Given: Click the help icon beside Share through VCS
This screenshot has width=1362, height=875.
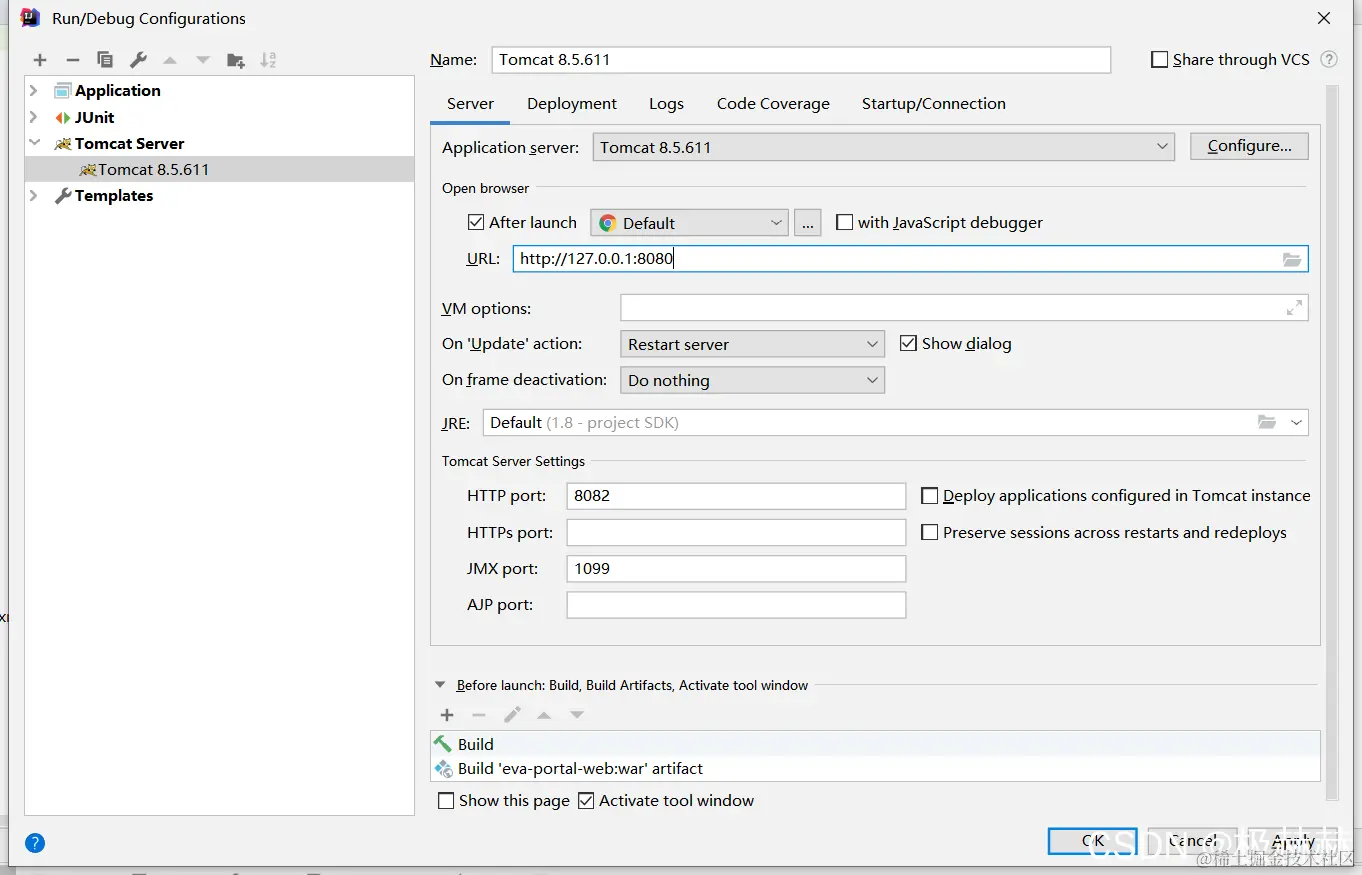Looking at the screenshot, I should point(1329,59).
